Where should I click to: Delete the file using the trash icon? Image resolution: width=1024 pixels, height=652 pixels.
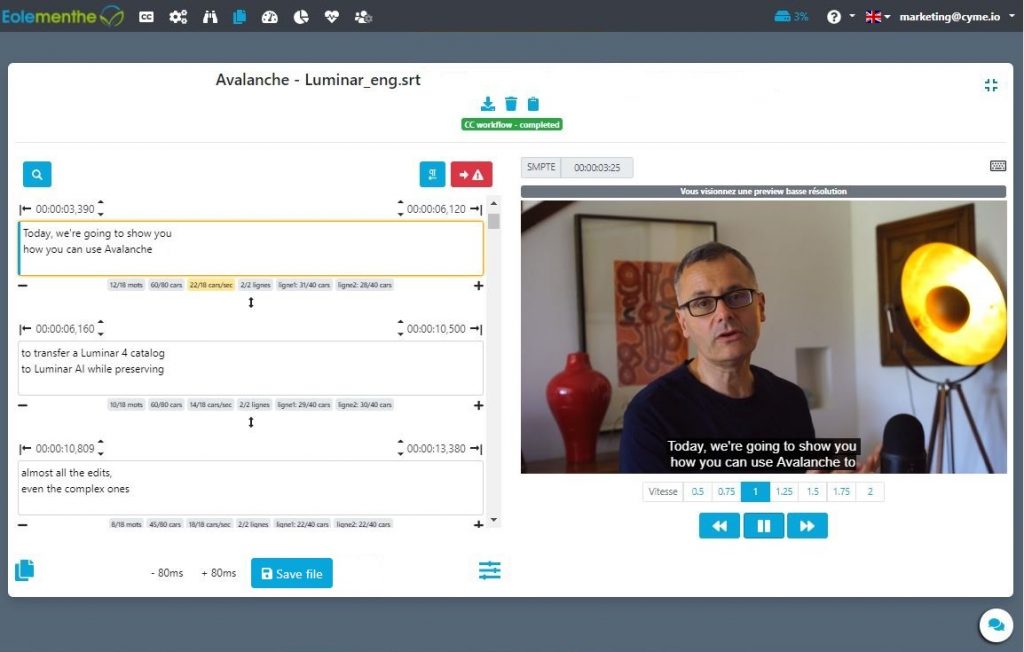pyautogui.click(x=511, y=104)
